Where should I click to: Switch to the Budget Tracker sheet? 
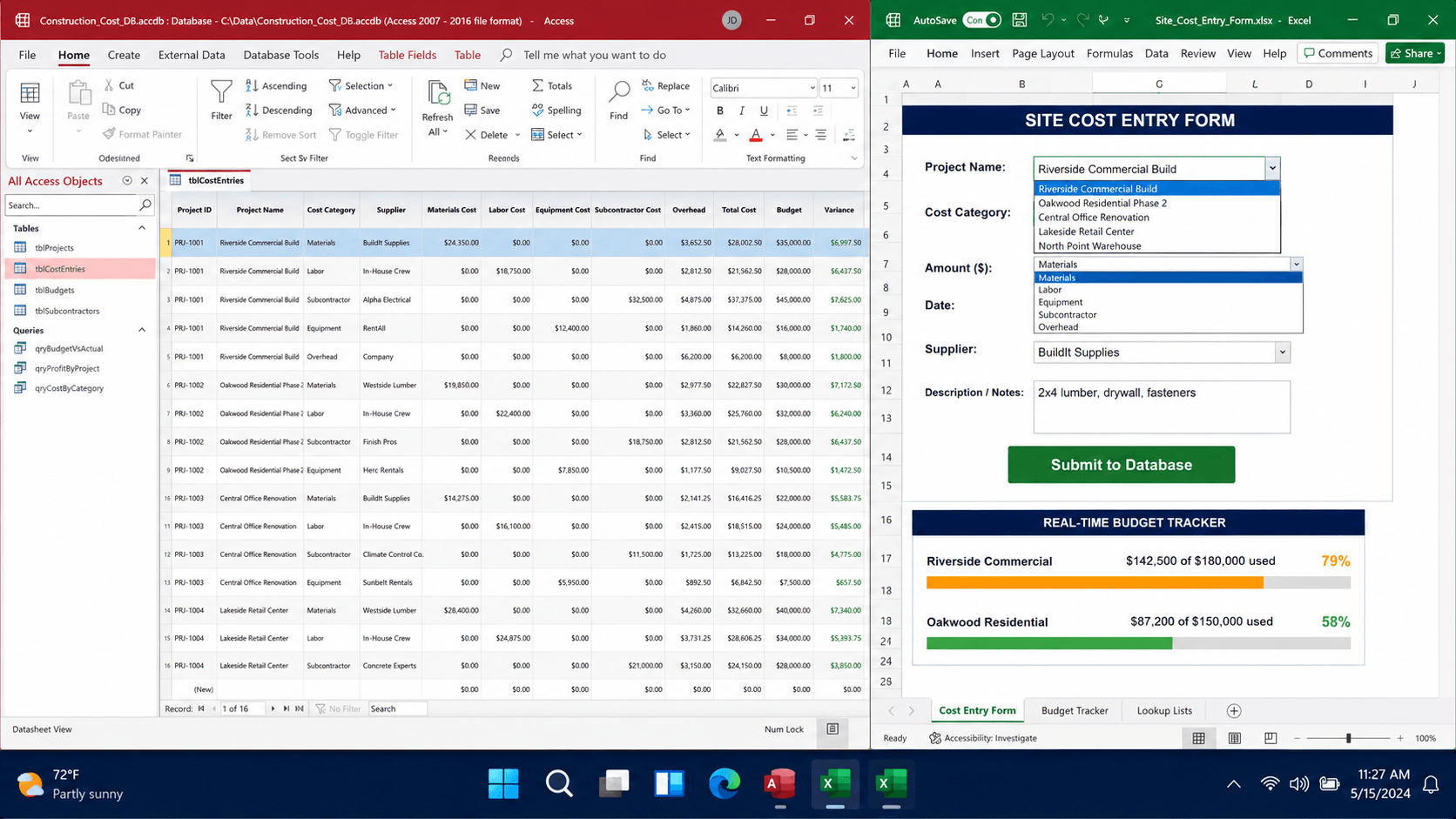coord(1075,711)
